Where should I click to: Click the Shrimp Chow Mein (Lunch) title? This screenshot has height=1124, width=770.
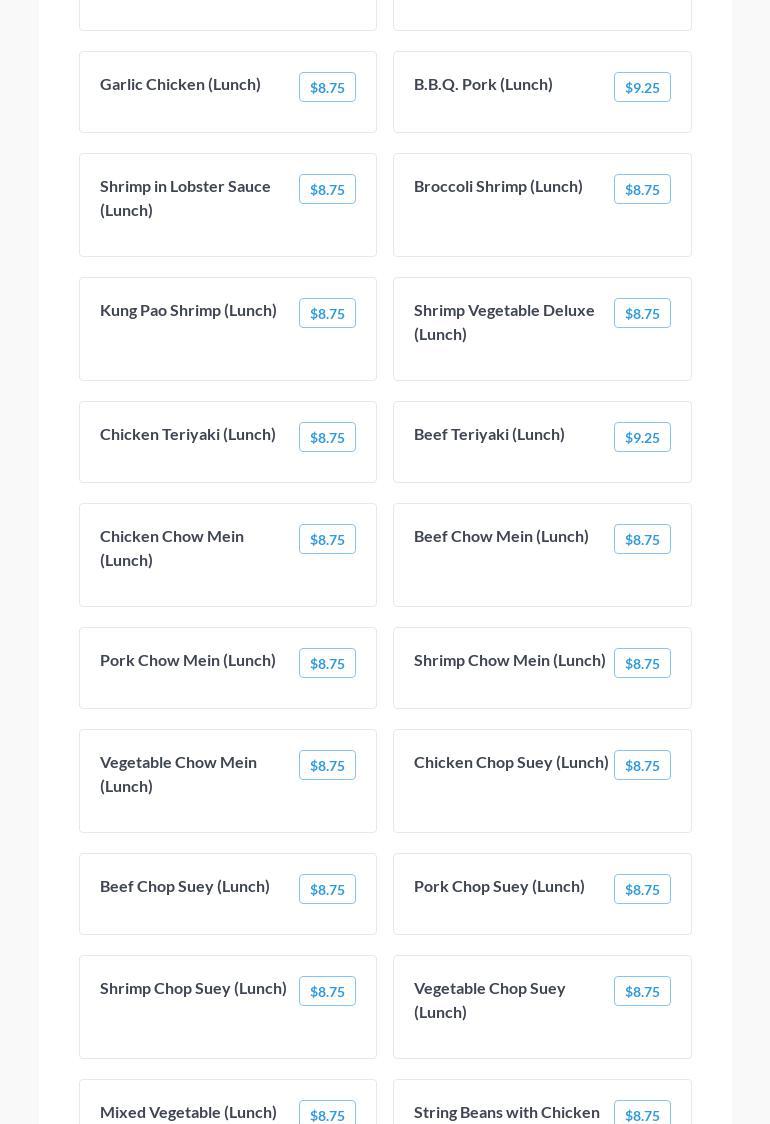tap(510, 661)
